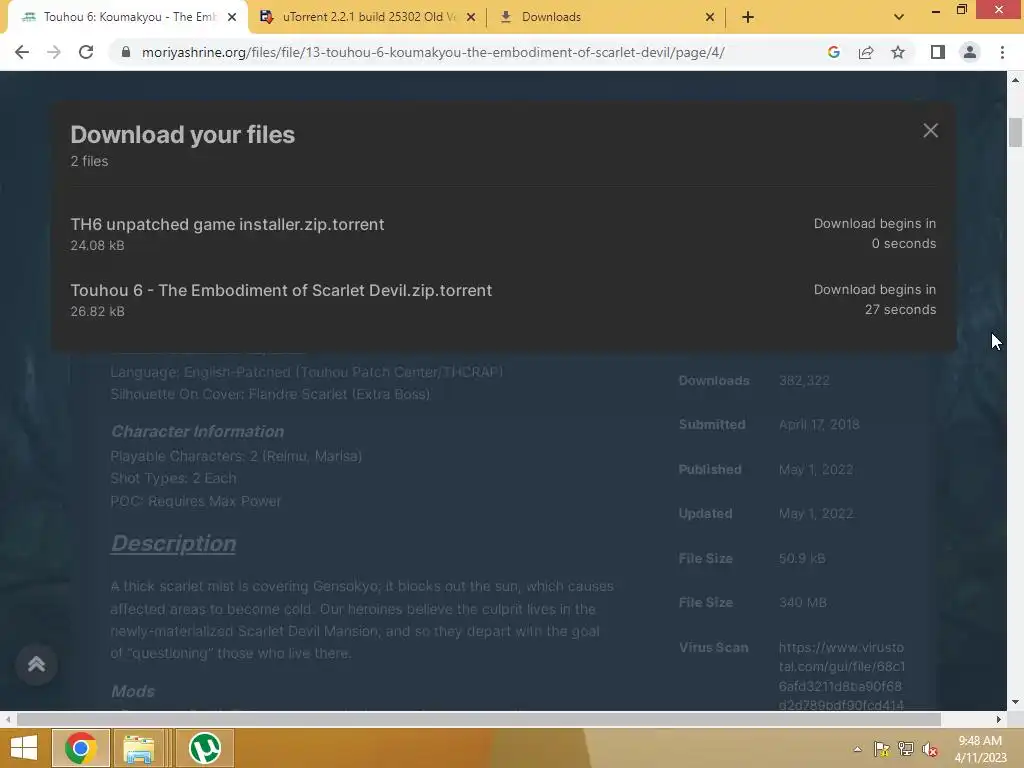
Task: Click the 50.9 kB file size value
Action: coord(802,558)
